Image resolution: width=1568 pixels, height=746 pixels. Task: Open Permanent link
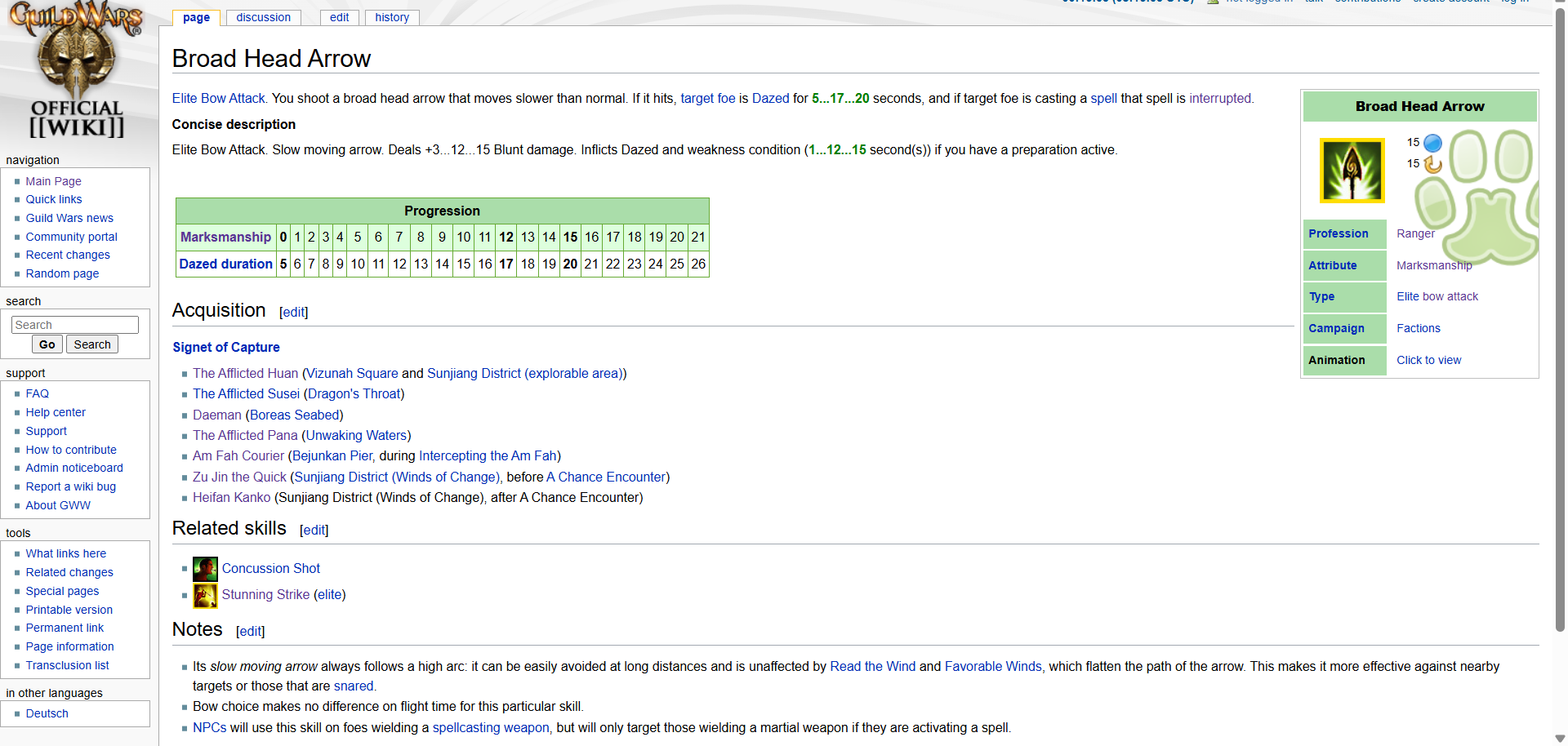(65, 628)
